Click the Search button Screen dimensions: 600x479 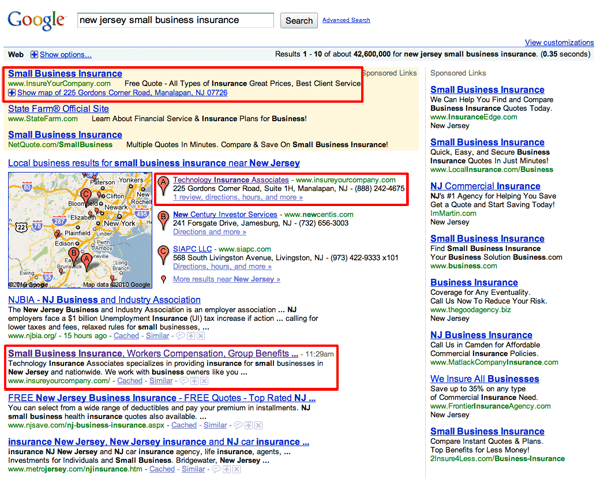299,21
